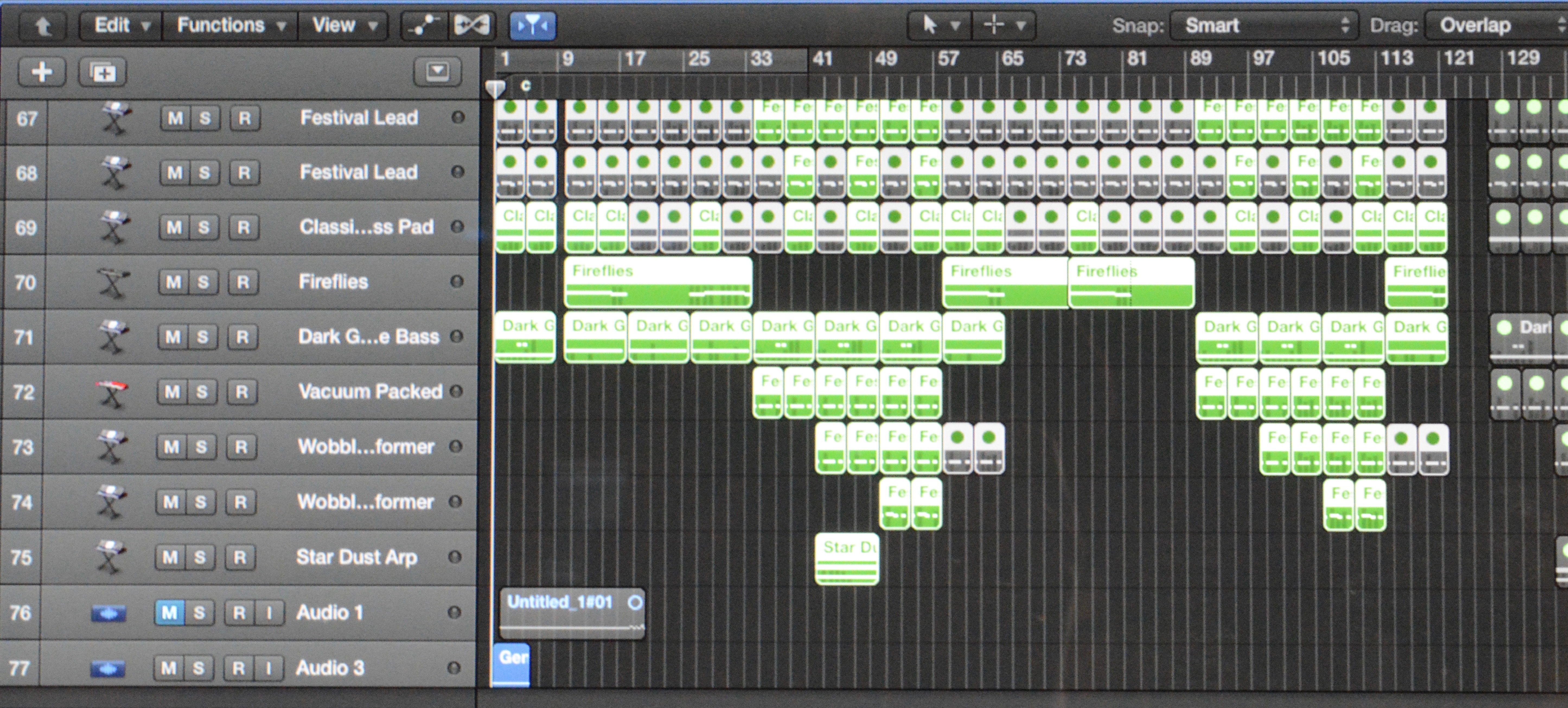Click the track 67 keyboard instrument icon
This screenshot has height=708, width=1568.
click(116, 117)
